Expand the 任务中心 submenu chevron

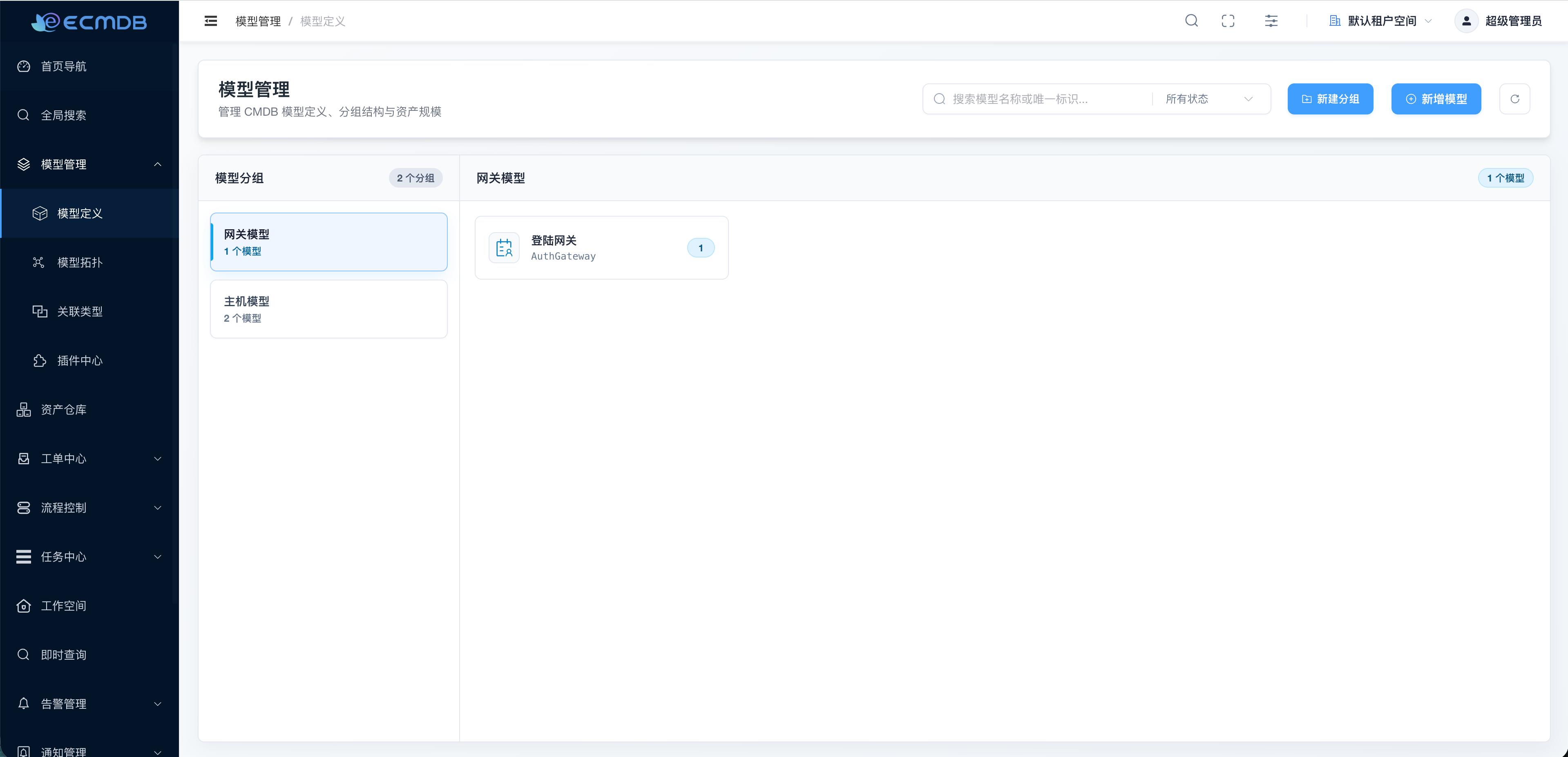click(x=158, y=557)
